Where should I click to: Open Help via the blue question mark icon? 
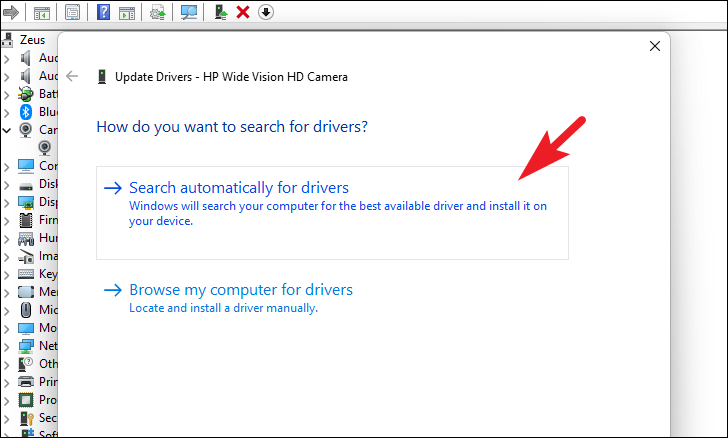click(103, 12)
